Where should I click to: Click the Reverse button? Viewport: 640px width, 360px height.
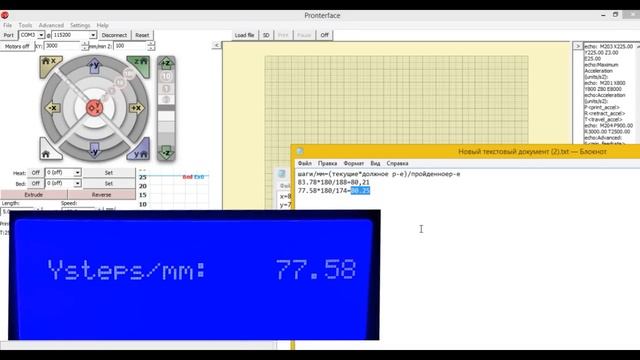(102, 195)
